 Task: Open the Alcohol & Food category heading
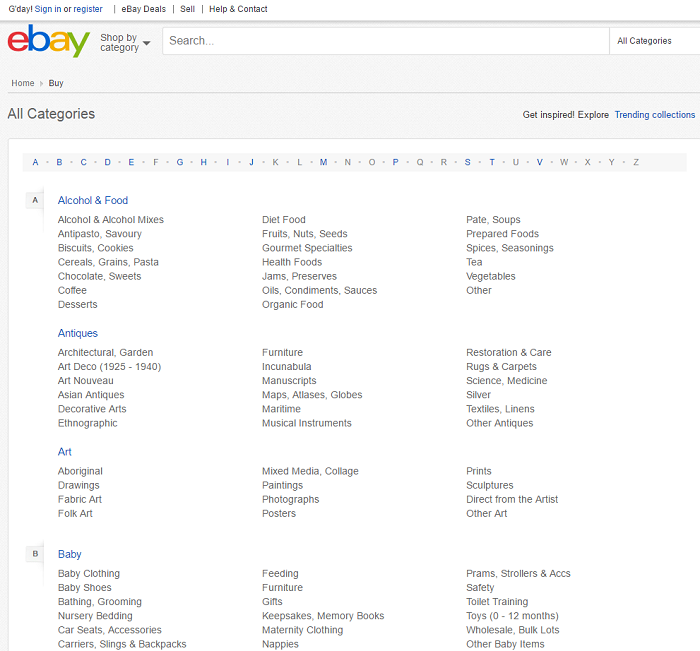tap(93, 200)
